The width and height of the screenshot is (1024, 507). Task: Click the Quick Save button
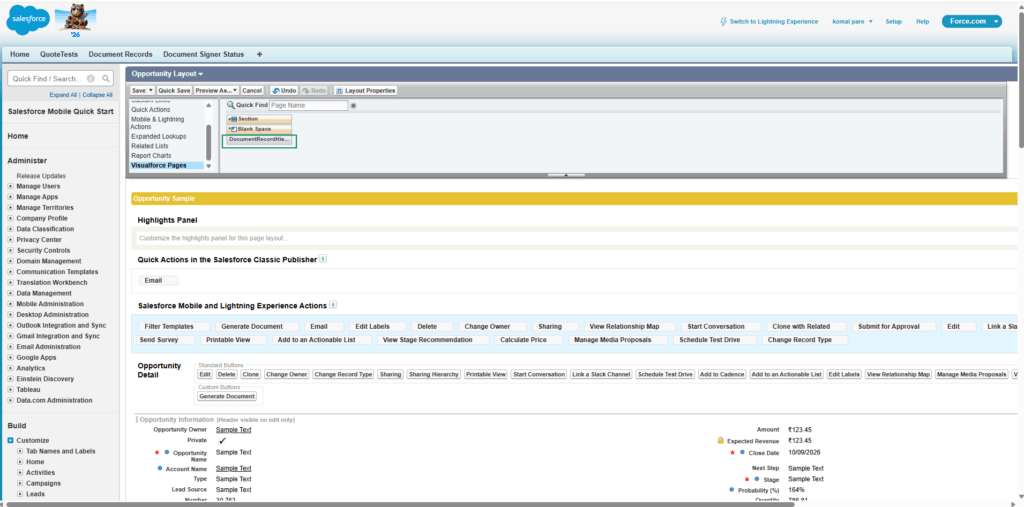174,90
